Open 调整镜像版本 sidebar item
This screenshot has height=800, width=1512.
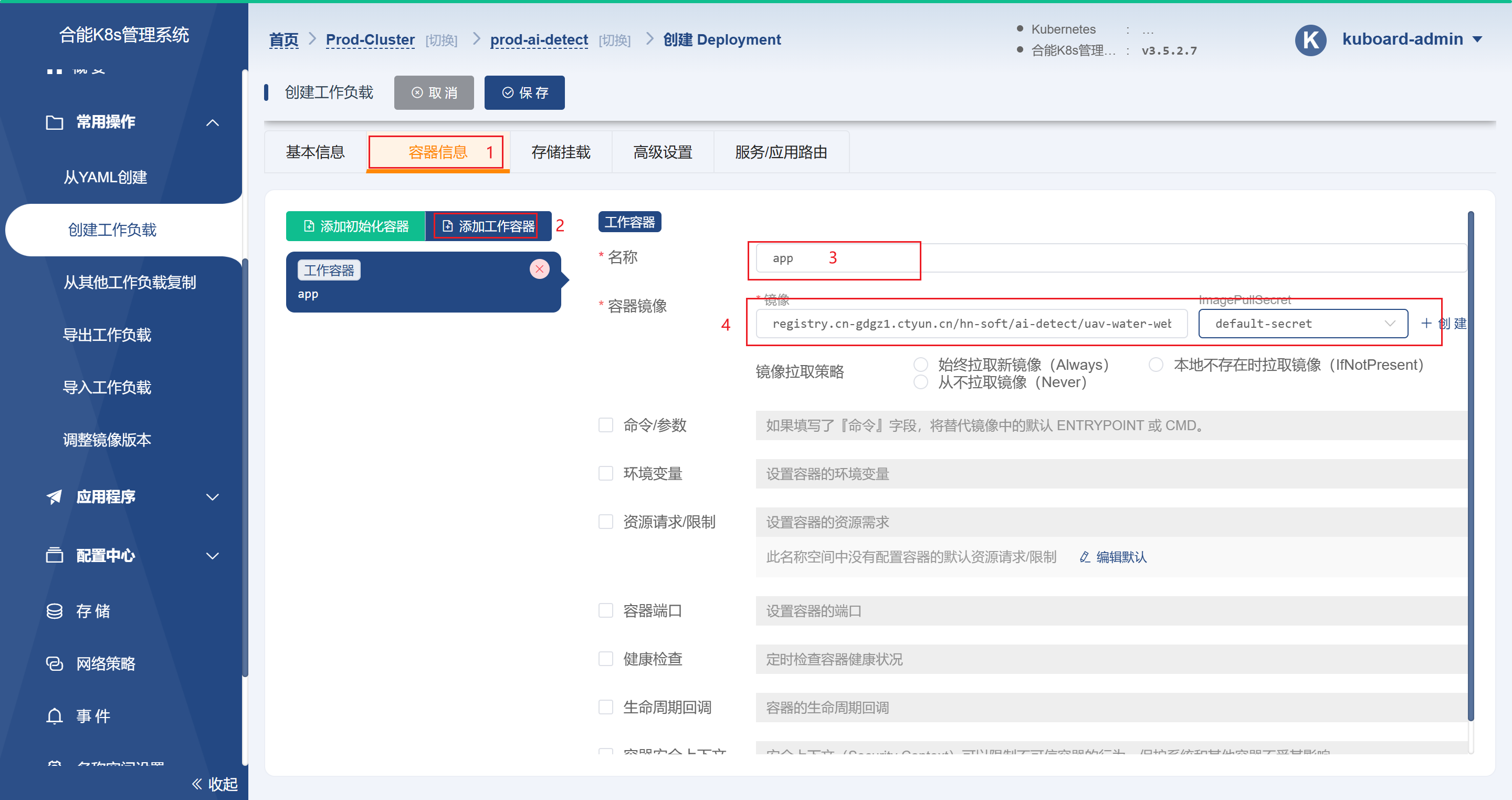(107, 440)
